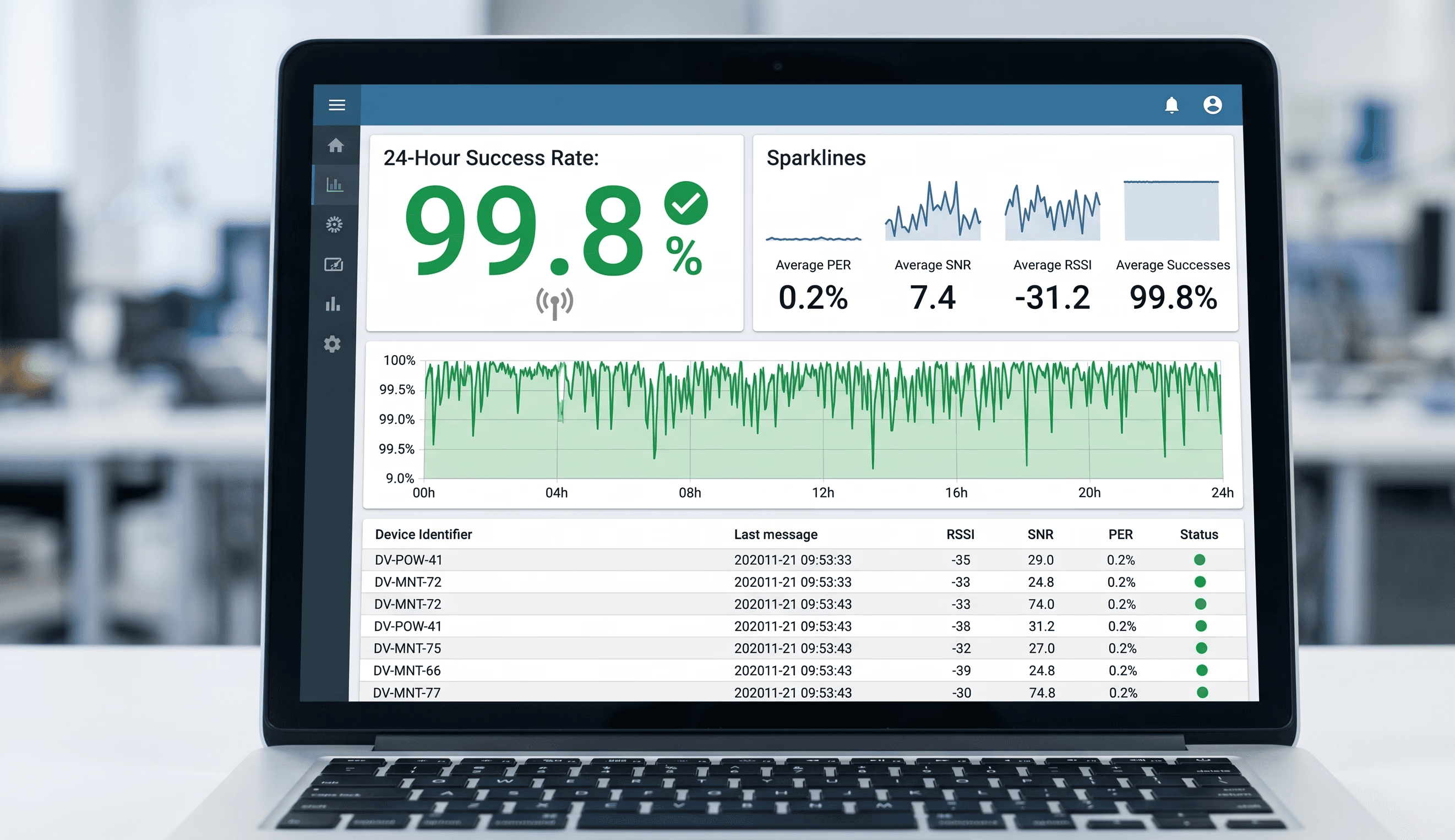1455x840 pixels.
Task: Click the Average RSSI sparkline
Action: (x=1053, y=211)
